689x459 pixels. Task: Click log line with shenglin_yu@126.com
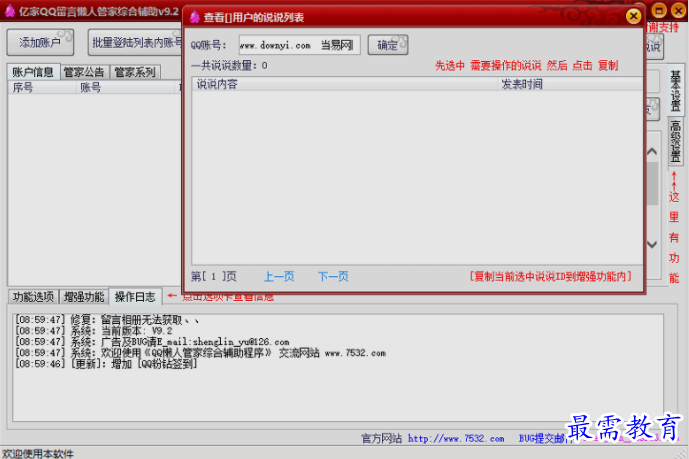click(x=152, y=342)
